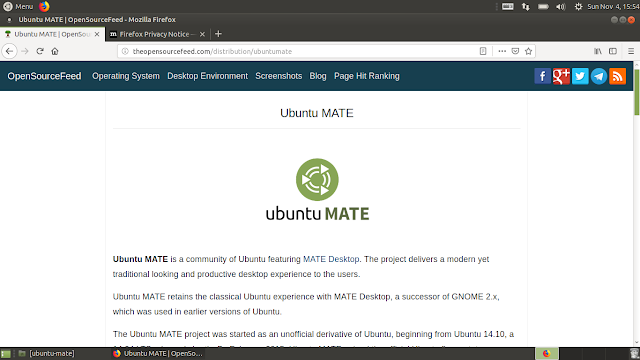Select the Ubuntu MATE OpenSourceFeed tab
The width and height of the screenshot is (640, 360).
click(x=52, y=34)
